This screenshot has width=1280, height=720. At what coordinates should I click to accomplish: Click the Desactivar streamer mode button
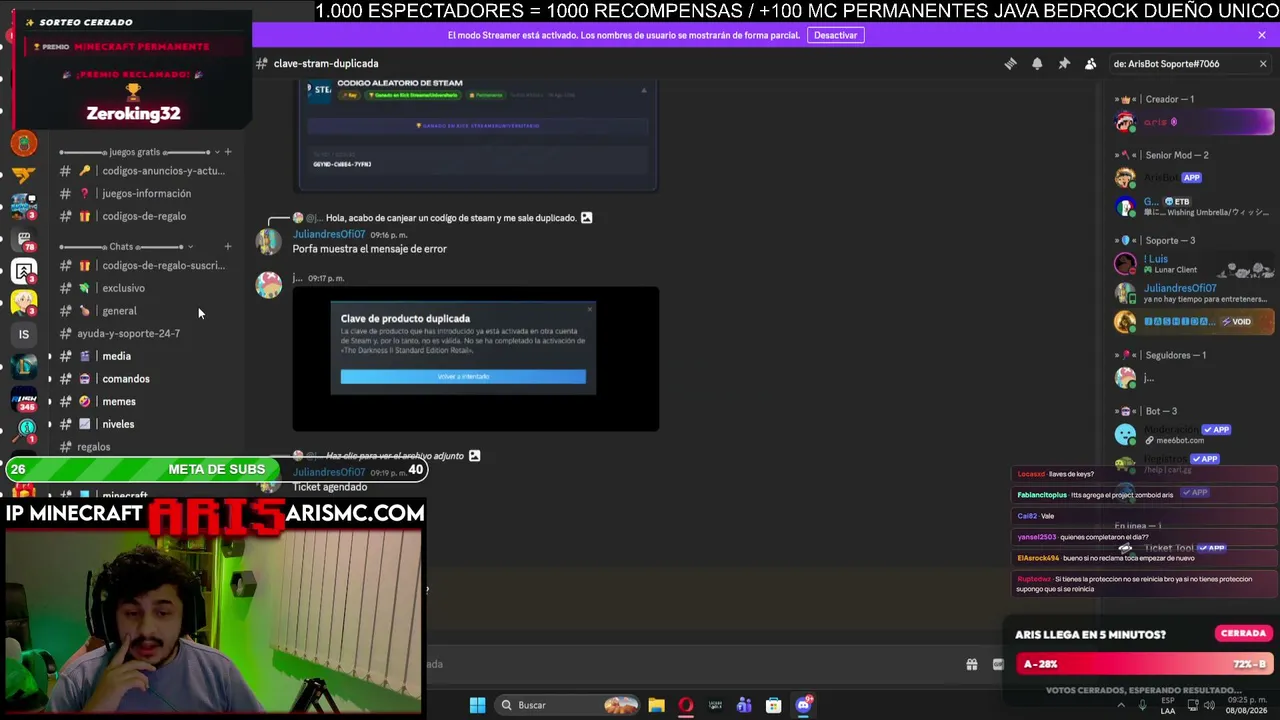(x=835, y=35)
